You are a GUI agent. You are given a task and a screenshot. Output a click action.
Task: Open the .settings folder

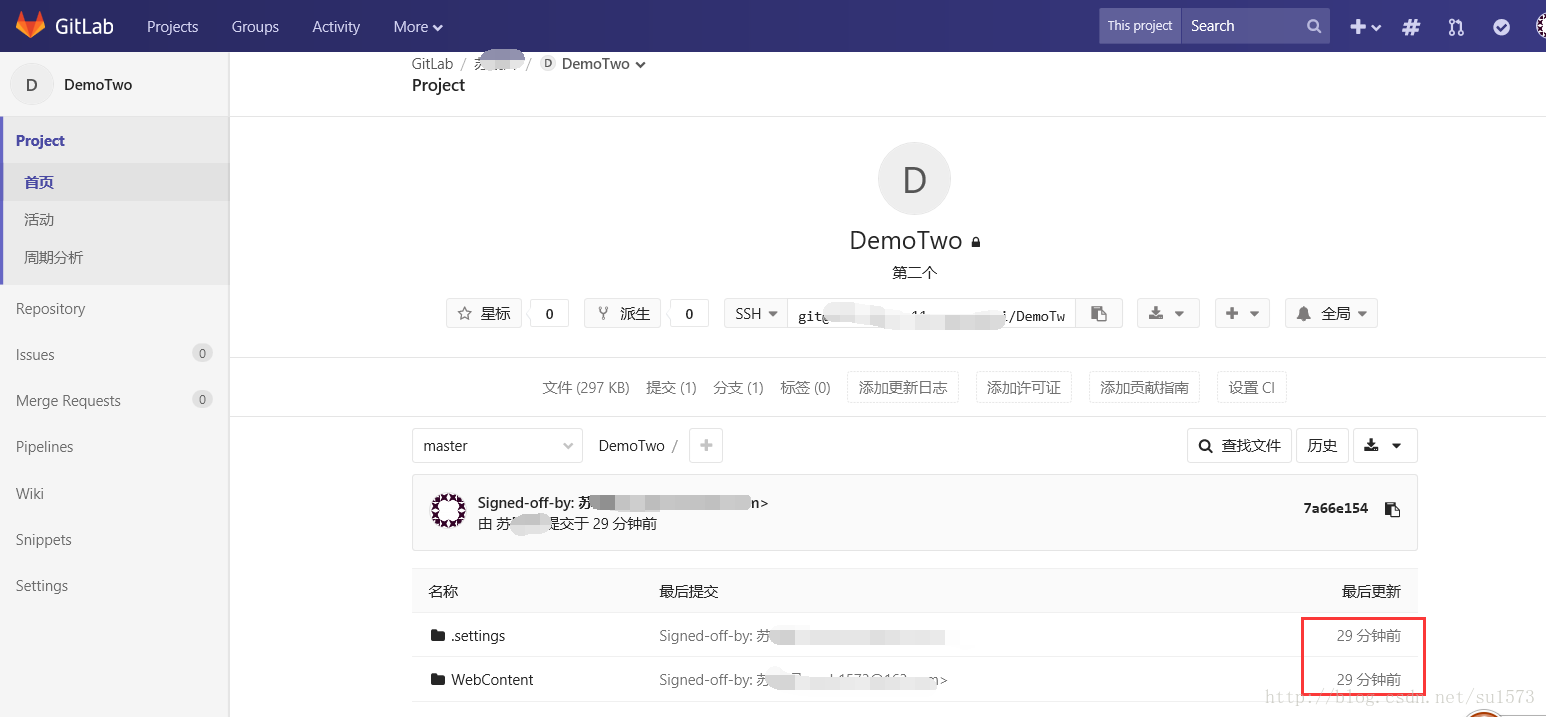pos(478,635)
